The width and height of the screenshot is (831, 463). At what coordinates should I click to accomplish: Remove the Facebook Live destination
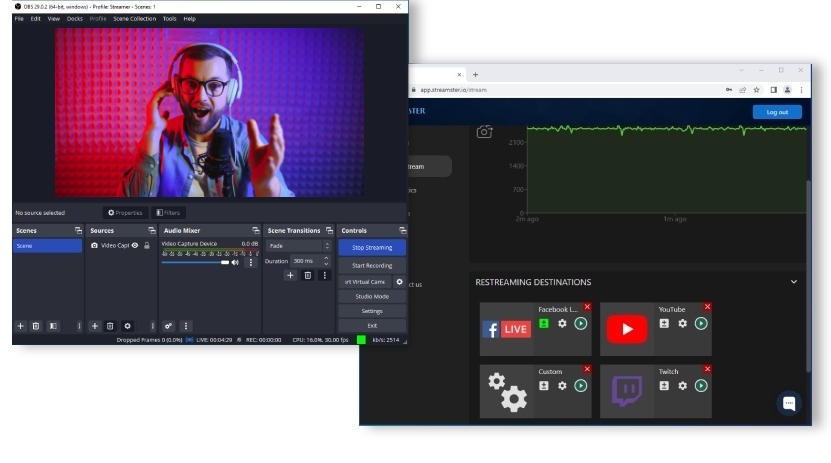pyautogui.click(x=587, y=307)
